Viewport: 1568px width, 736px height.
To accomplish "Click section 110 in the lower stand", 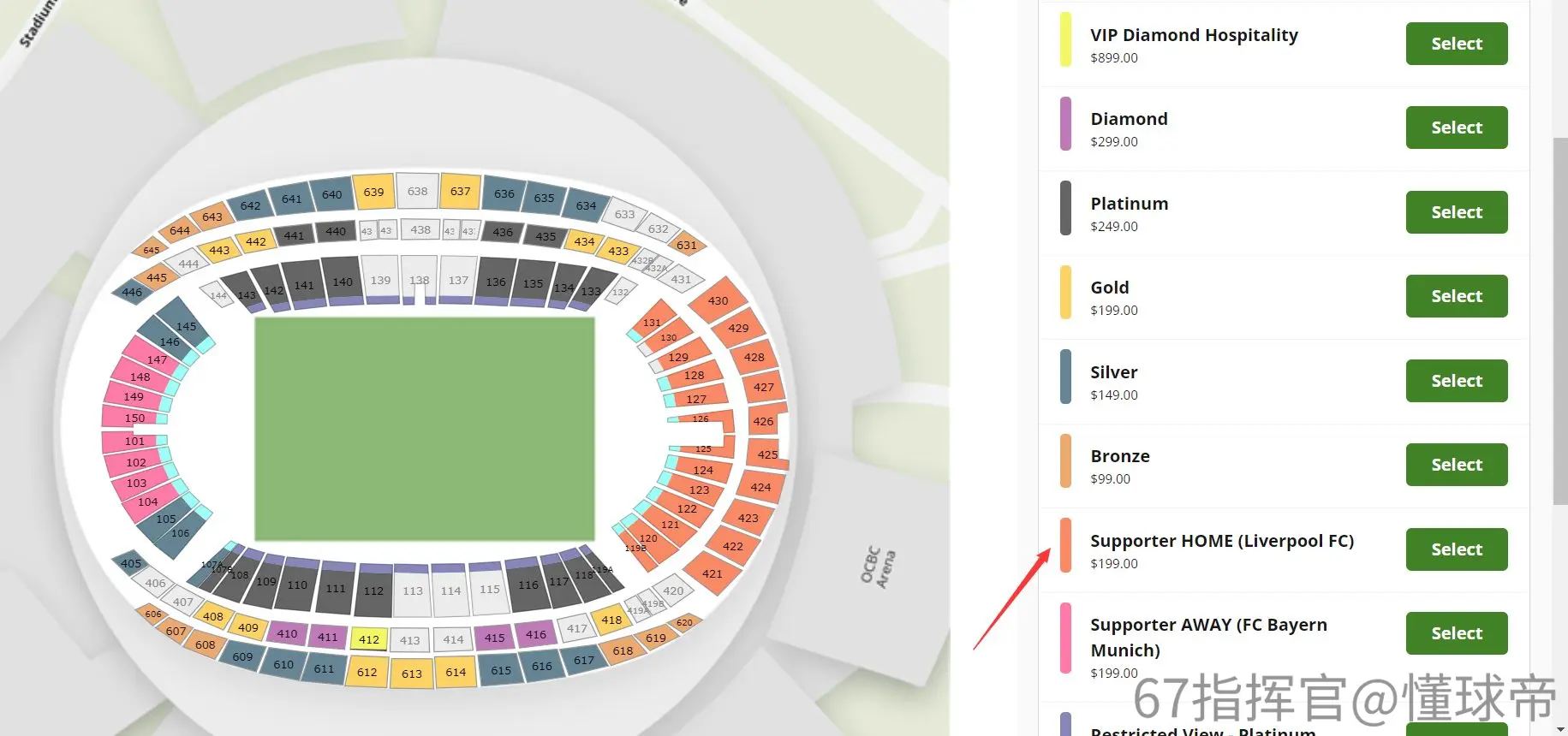I will [296, 586].
